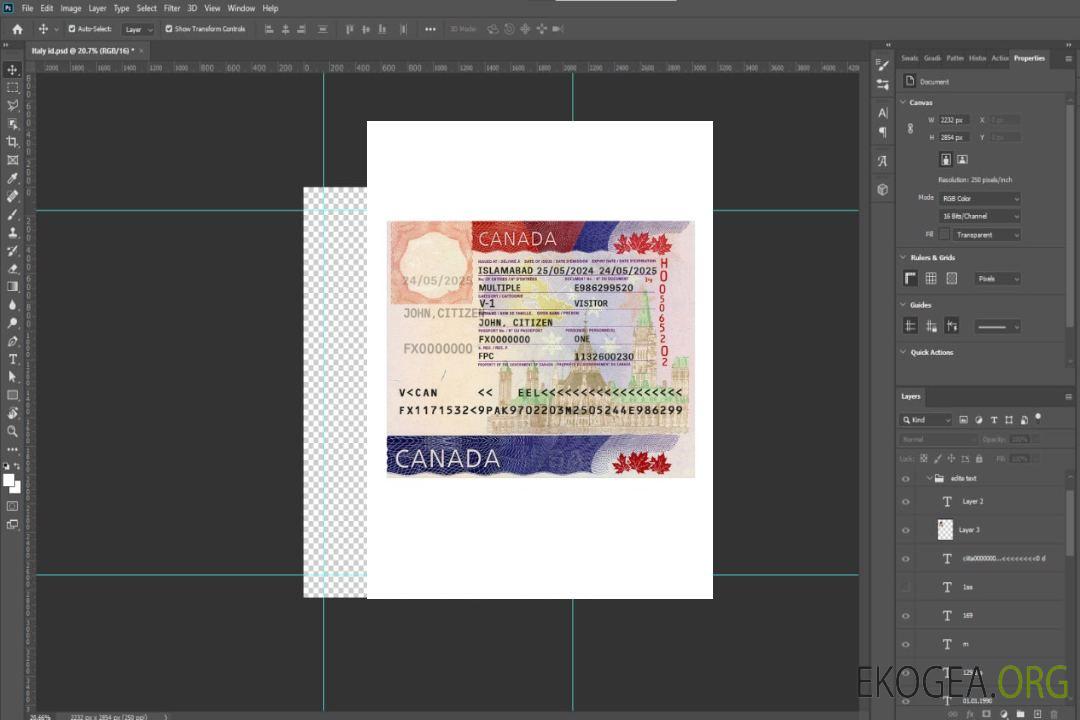Select the Brush tool
This screenshot has height=720, width=1080.
(12, 214)
